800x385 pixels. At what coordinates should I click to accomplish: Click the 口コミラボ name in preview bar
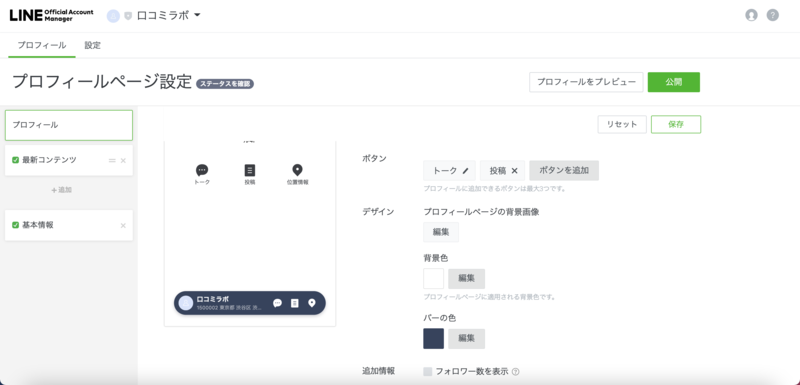pos(213,299)
